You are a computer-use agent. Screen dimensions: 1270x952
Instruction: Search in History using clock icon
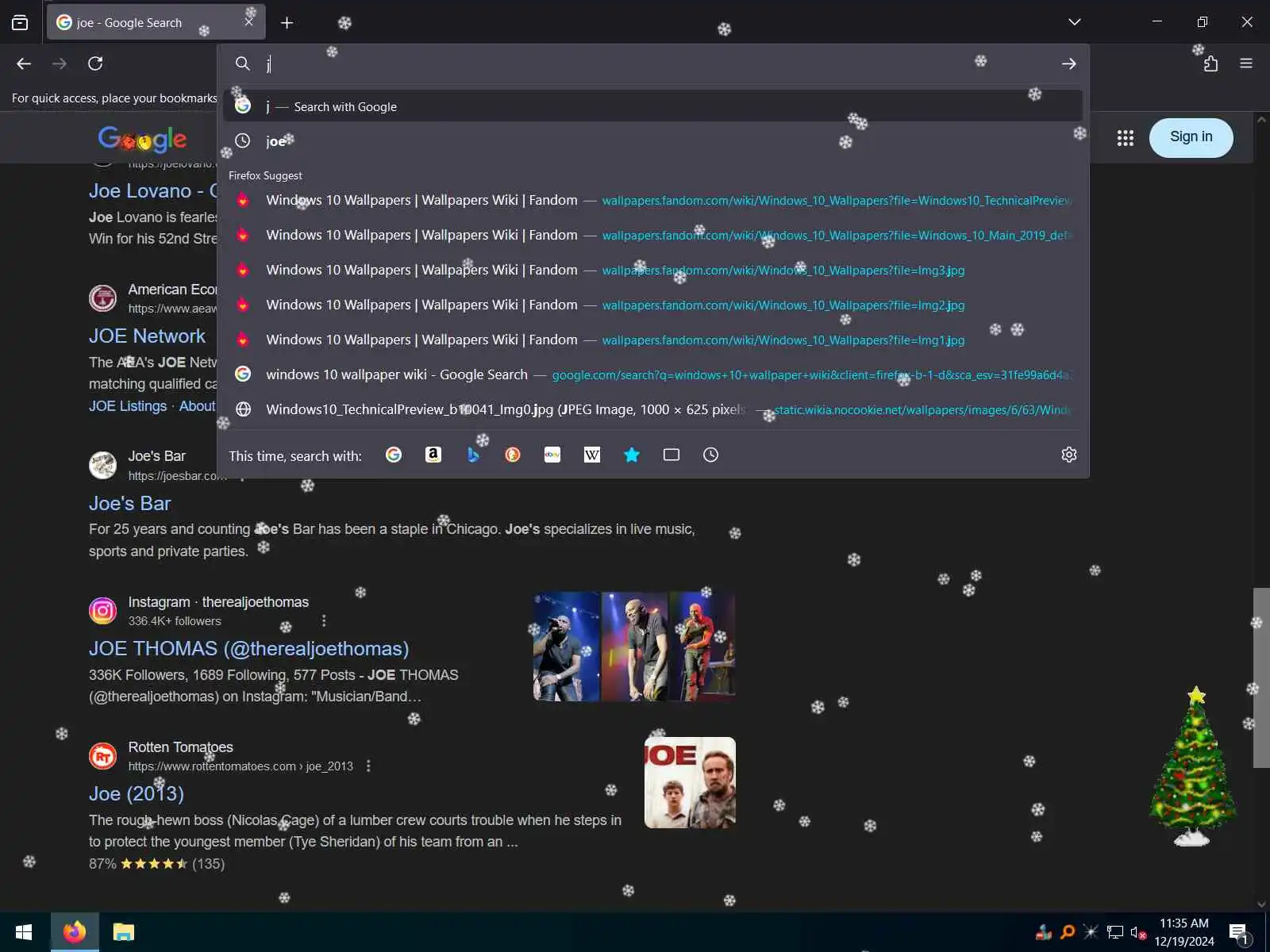point(711,455)
